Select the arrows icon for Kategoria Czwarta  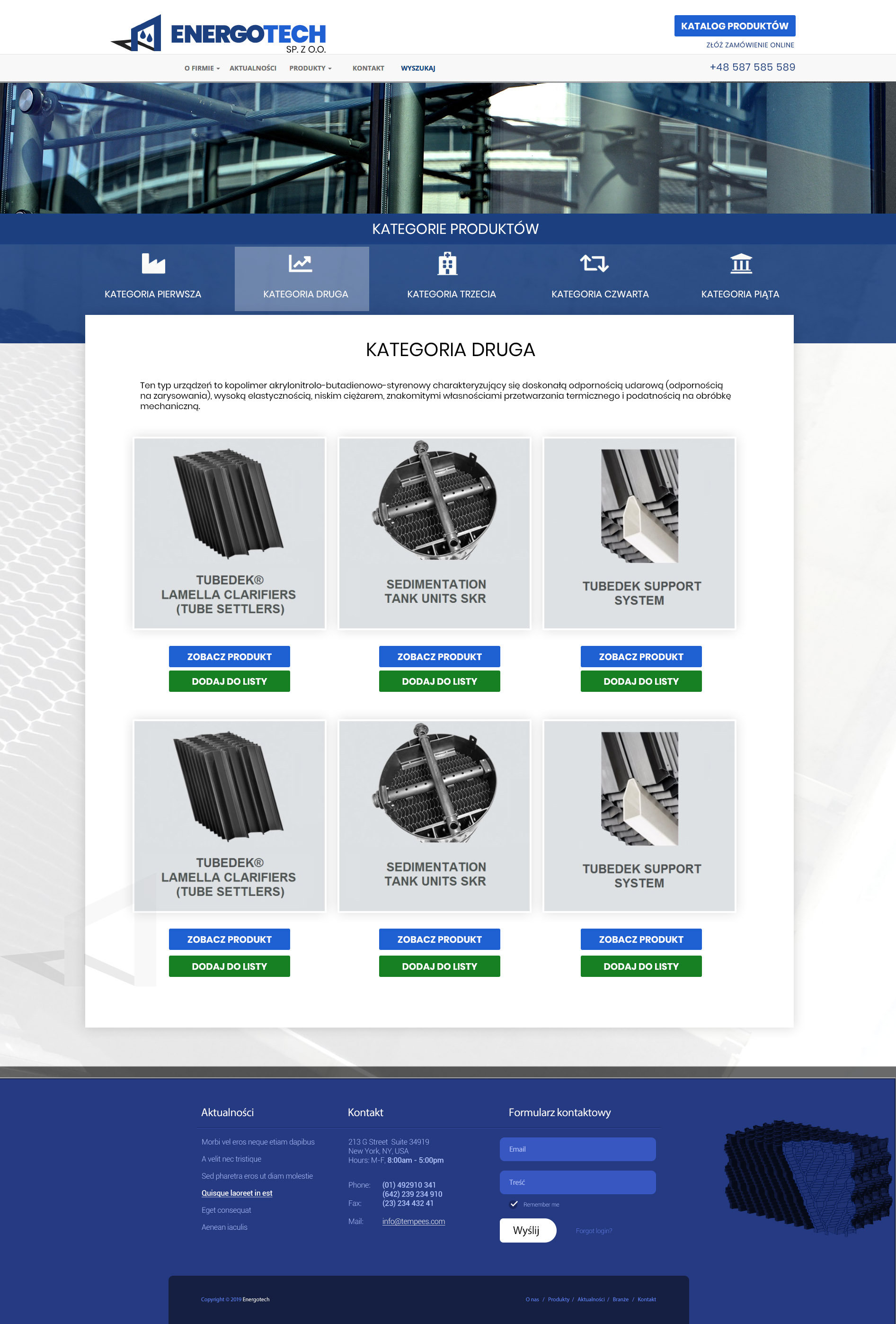point(594,263)
